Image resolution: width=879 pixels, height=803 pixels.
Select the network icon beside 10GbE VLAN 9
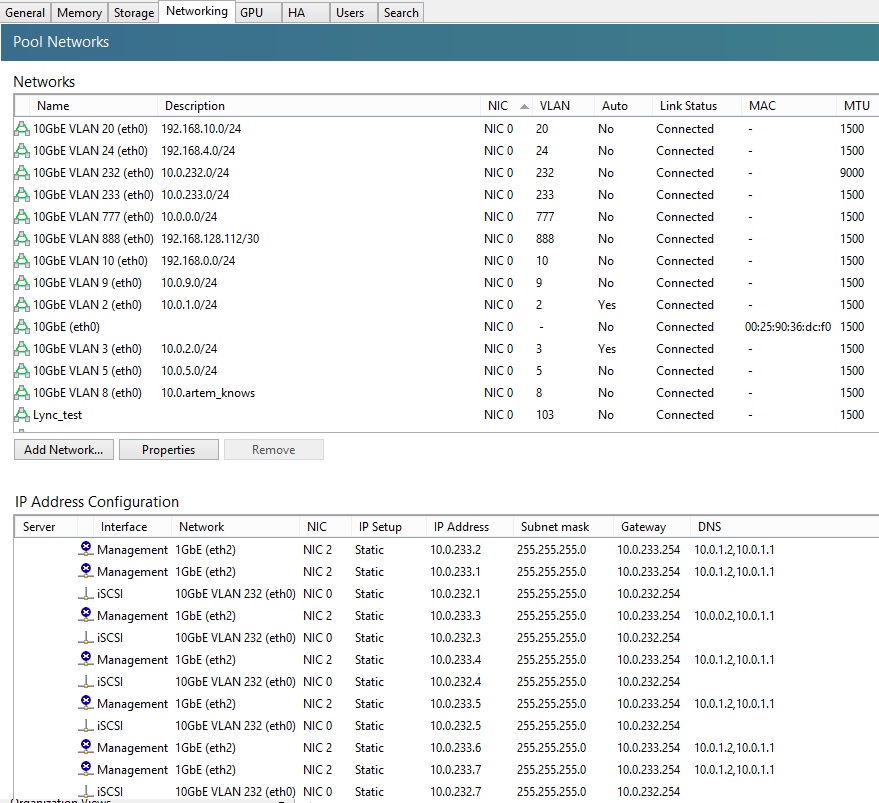[21, 282]
